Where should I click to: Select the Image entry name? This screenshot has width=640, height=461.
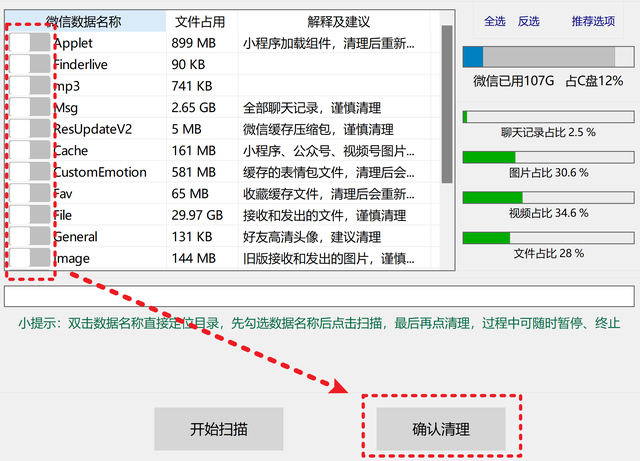pos(72,259)
